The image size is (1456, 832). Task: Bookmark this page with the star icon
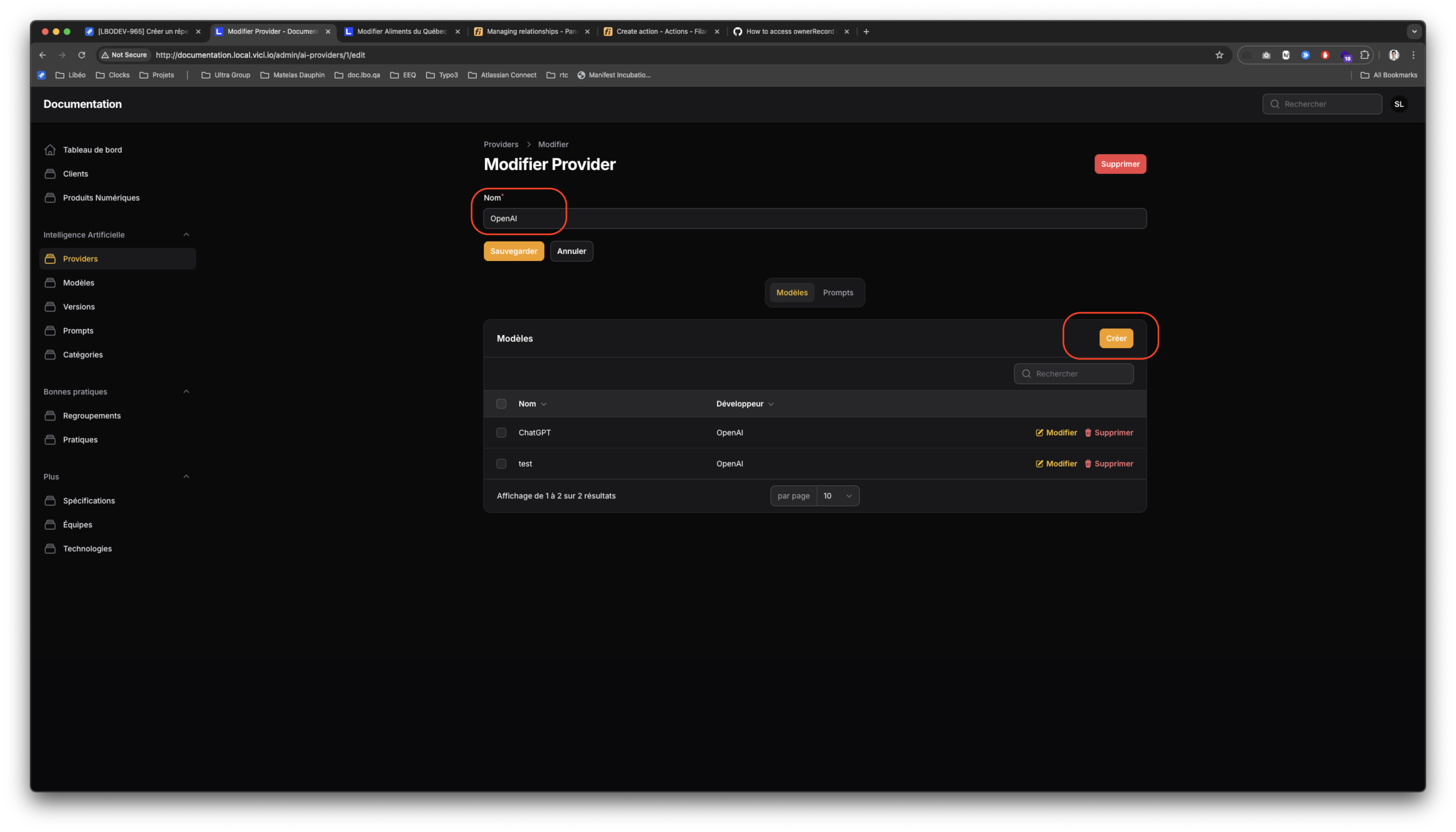click(1219, 55)
